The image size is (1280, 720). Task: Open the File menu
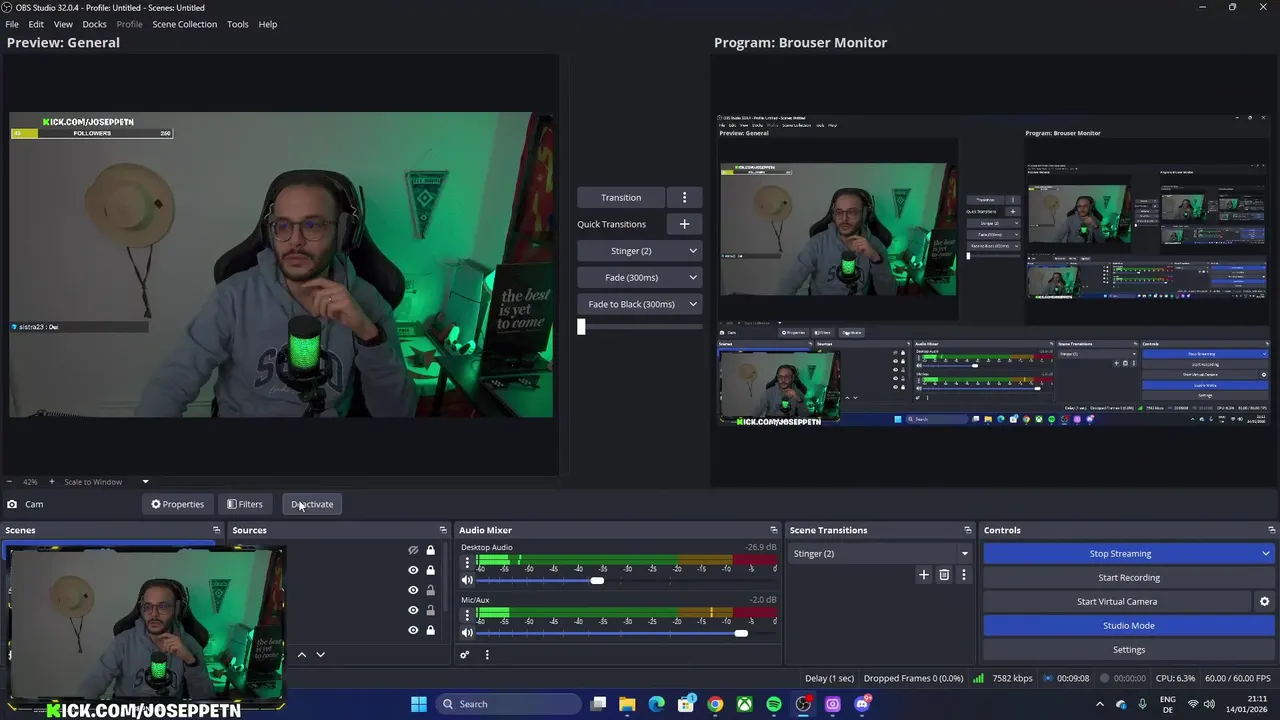click(12, 24)
